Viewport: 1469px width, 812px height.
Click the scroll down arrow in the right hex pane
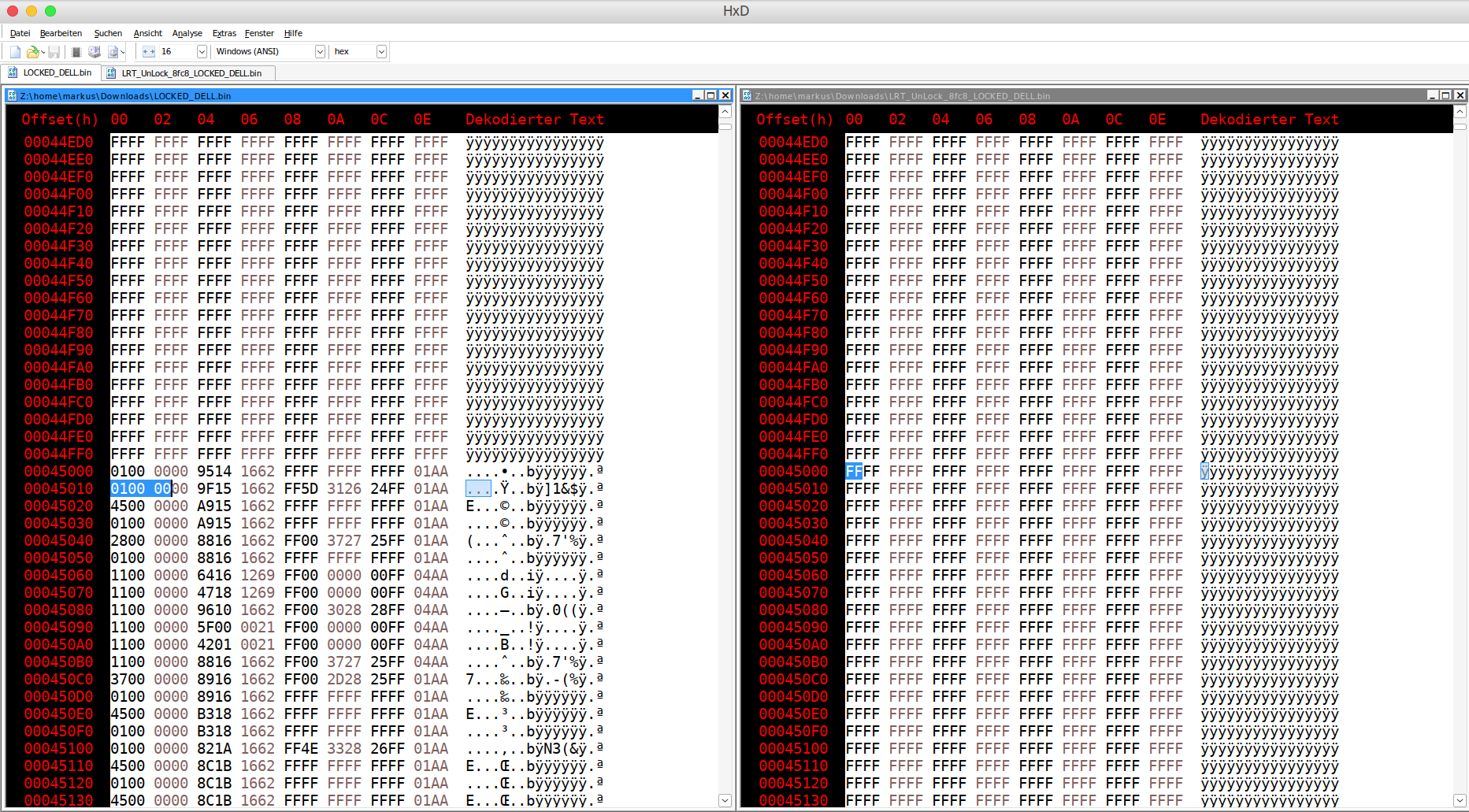(1460, 800)
